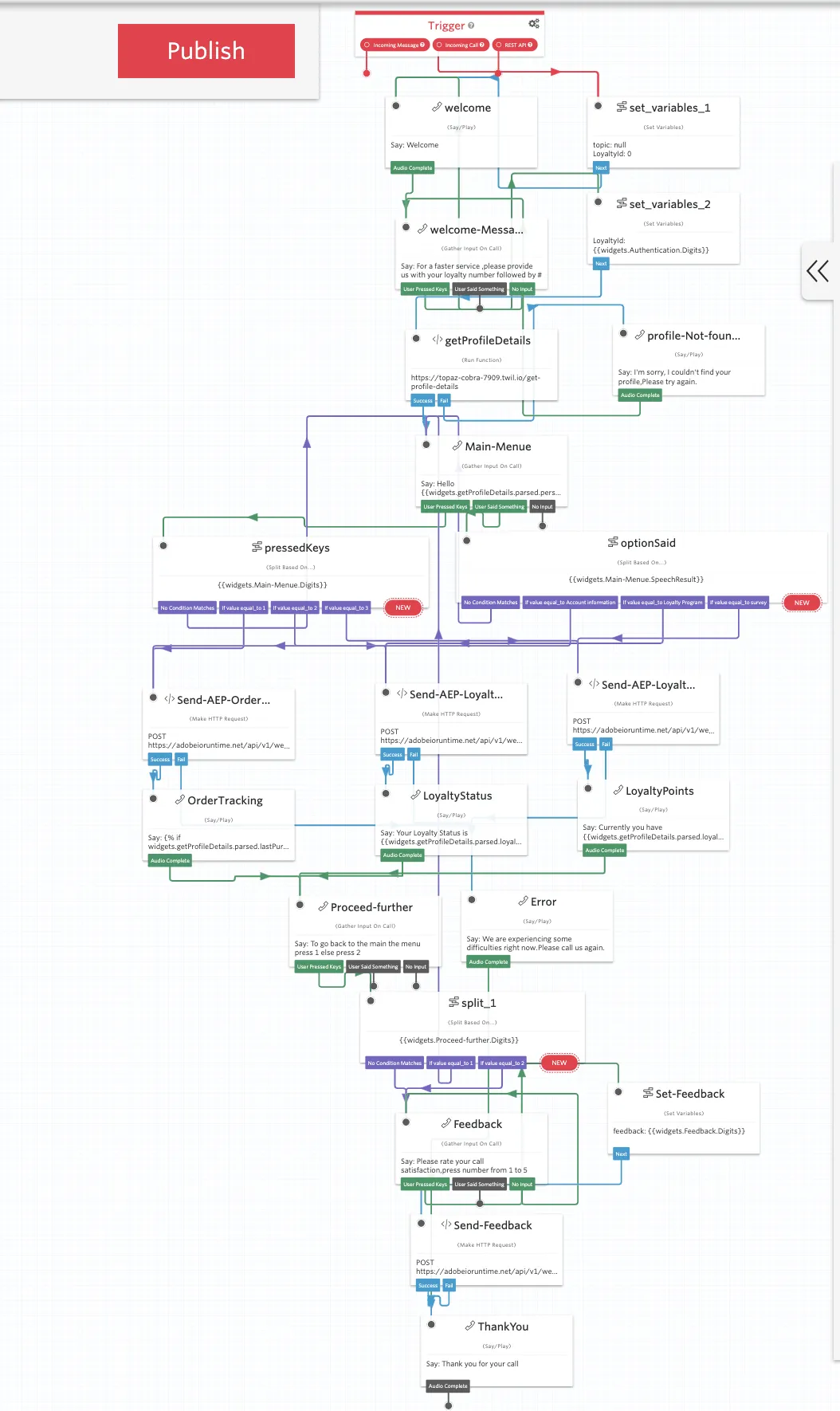
Task: Click User Said Something port on Feedback widget
Action: (479, 1185)
